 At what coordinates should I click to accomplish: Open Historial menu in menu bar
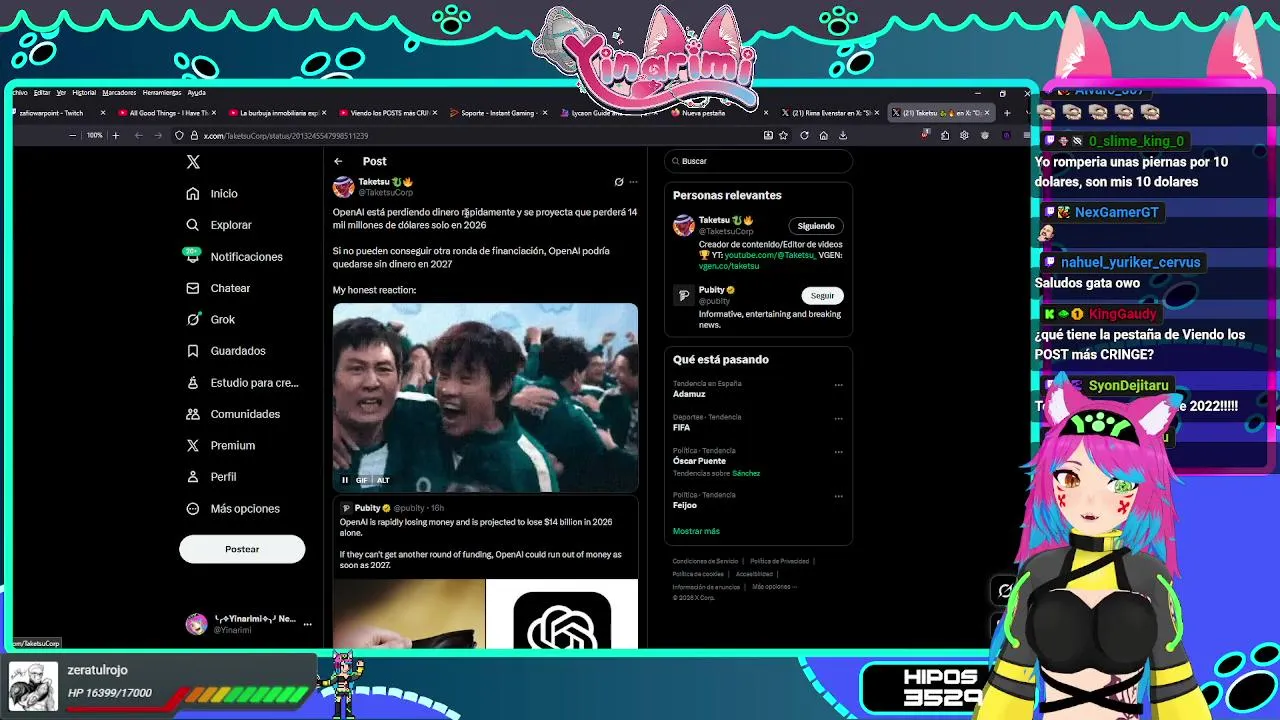84,93
